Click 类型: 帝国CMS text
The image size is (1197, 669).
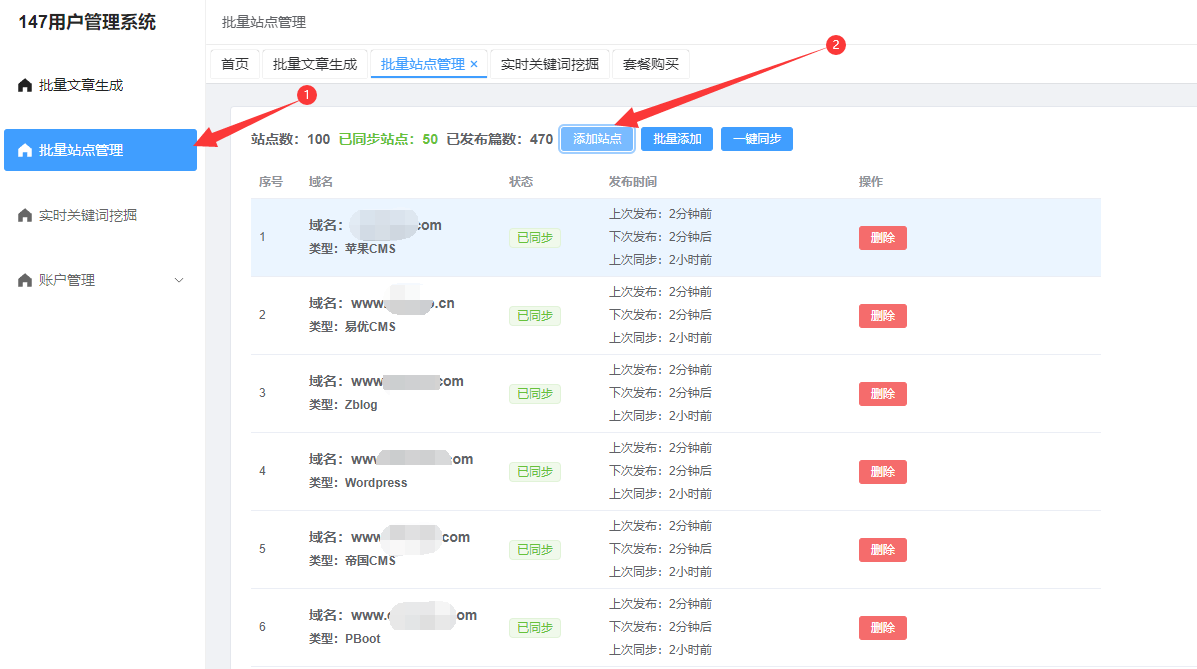(x=352, y=561)
